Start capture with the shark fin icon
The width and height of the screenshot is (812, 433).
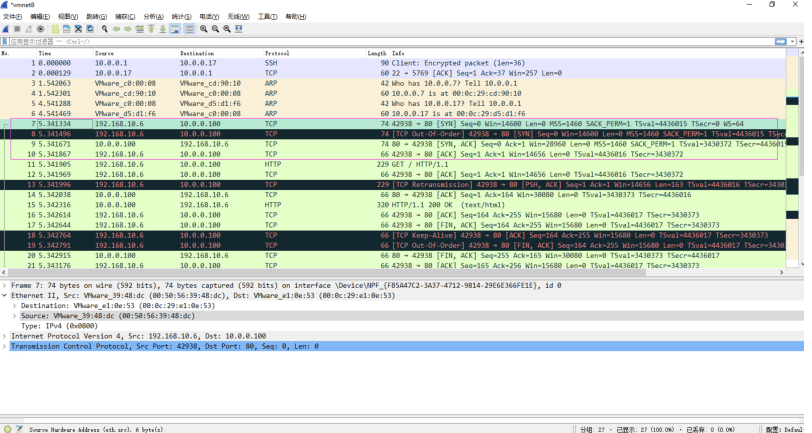(6, 30)
